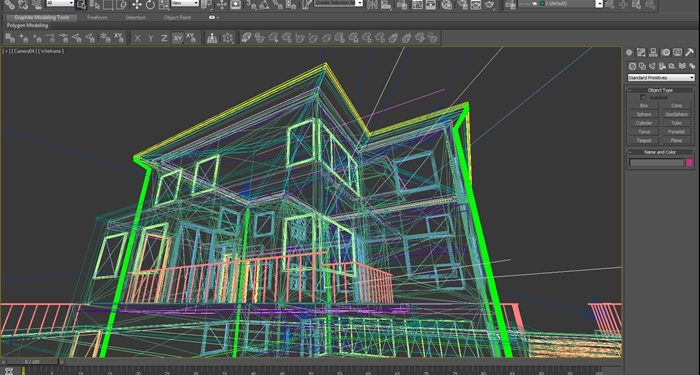Open Edit Named Selection Sets
The image size is (700, 375).
[x=306, y=4]
